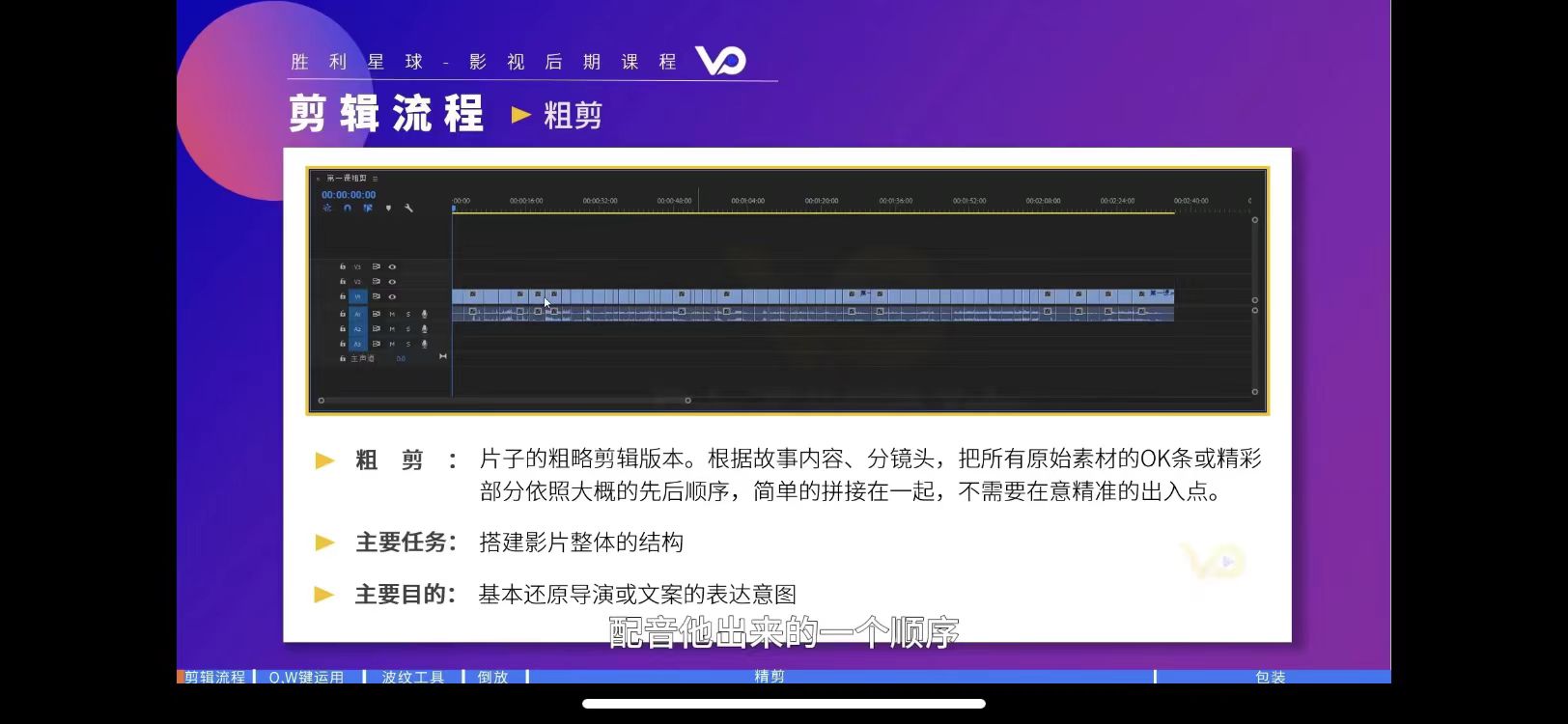1568x724 pixels.
Task: Enable voice-over record microphone on A1
Action: coord(424,314)
